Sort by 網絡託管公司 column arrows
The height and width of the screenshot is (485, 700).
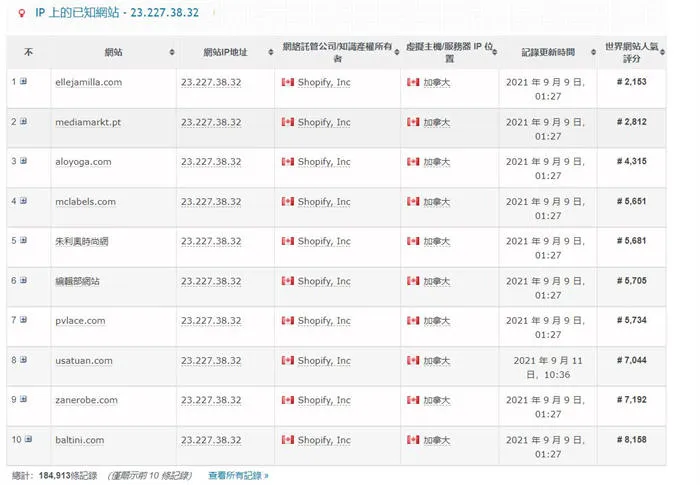click(x=396, y=52)
